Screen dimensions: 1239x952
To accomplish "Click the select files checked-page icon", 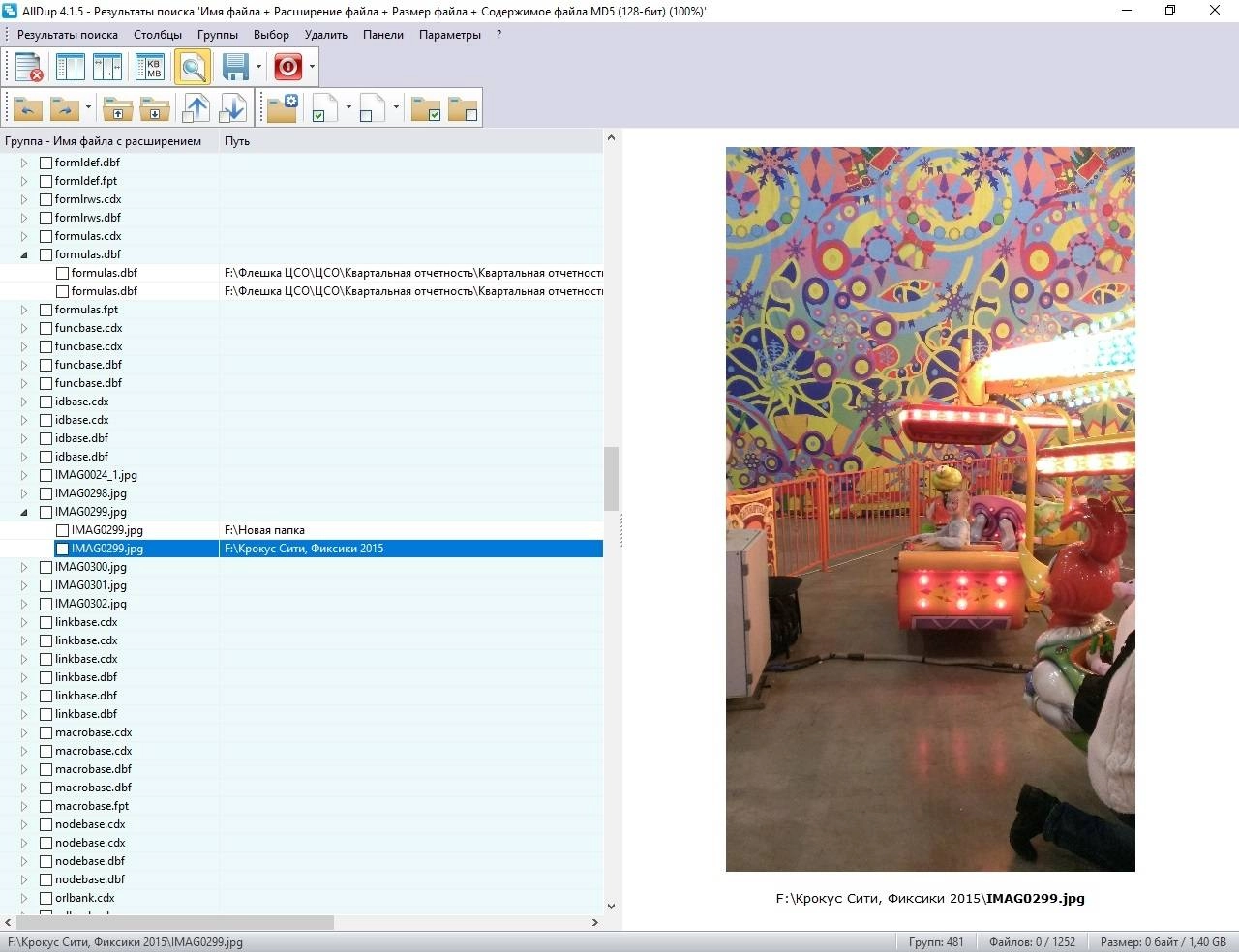I will click(323, 107).
